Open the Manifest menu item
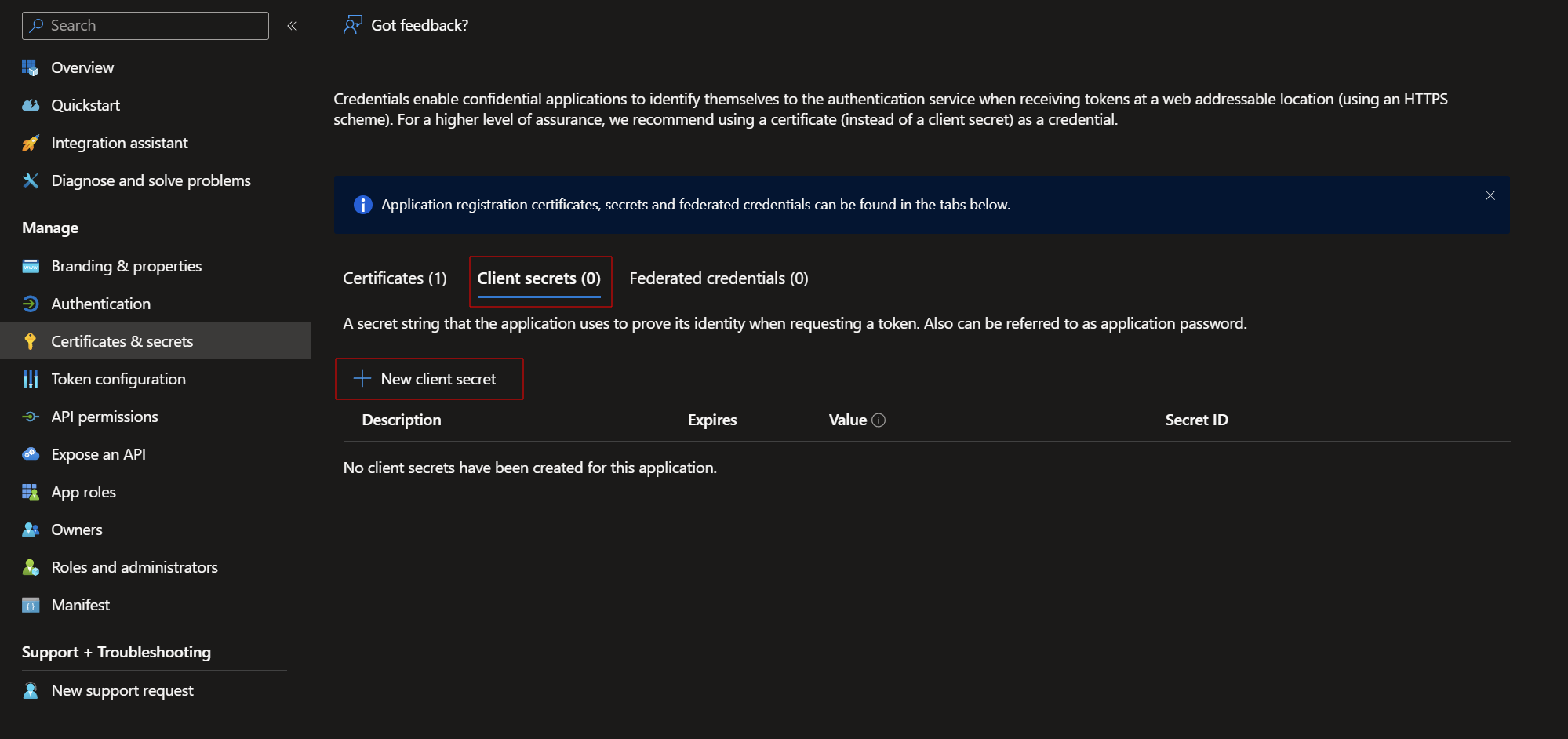The image size is (1568, 739). point(80,605)
